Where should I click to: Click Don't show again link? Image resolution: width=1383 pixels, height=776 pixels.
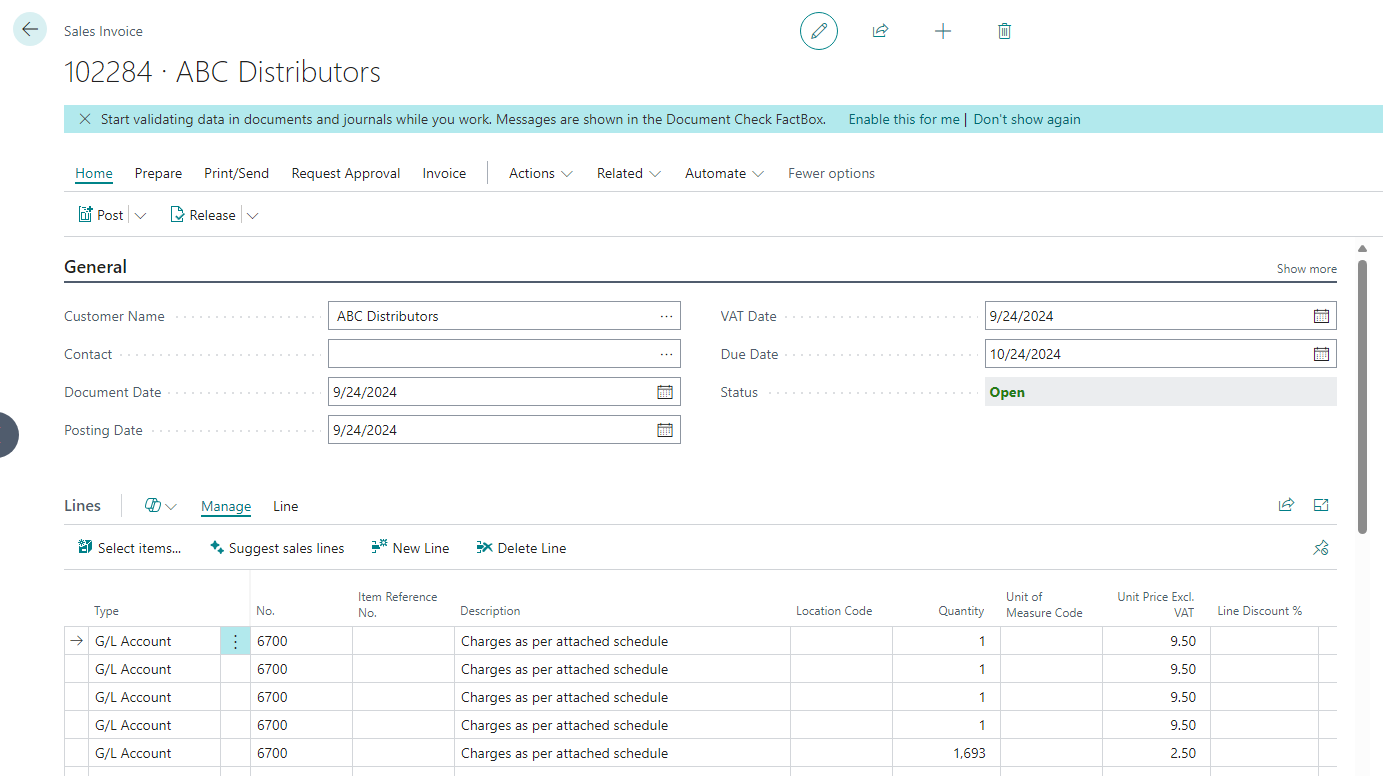[x=1027, y=119]
